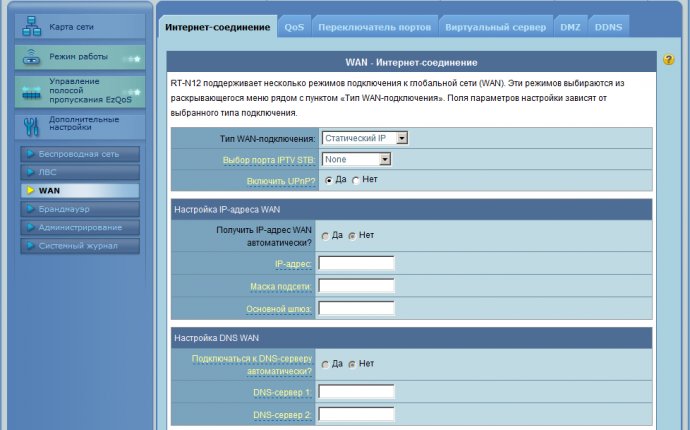690x430 pixels.
Task: Open Управление полосой пропускания EzQoS
Action: click(80, 92)
